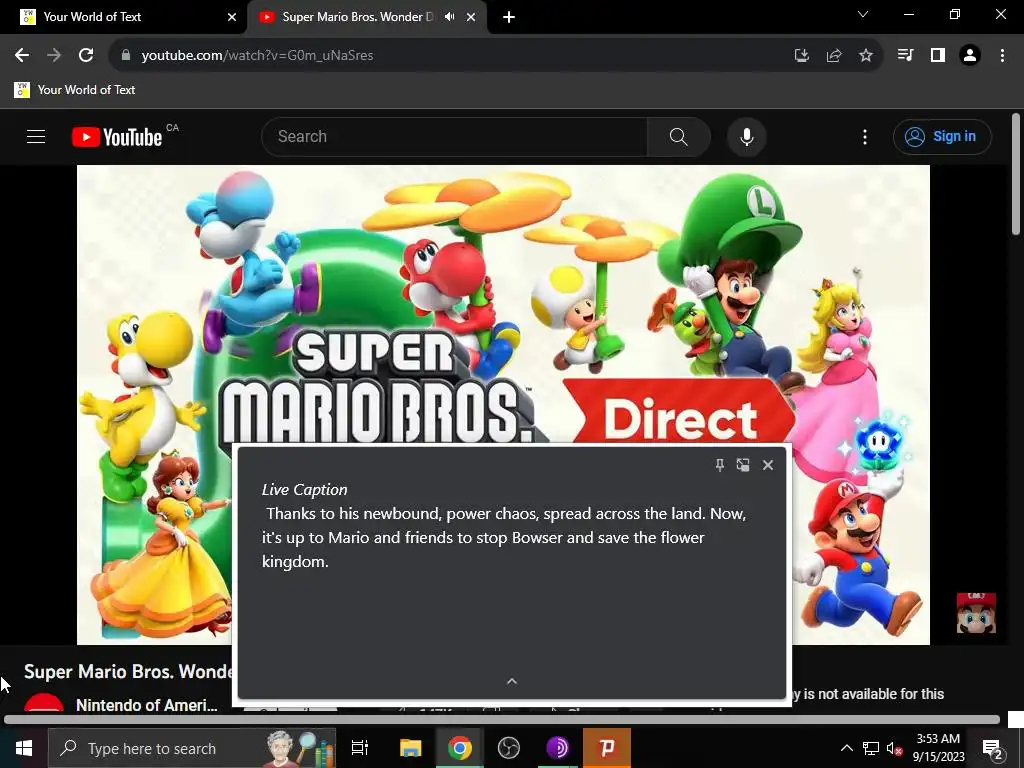Open the tab search dropdown arrow
The width and height of the screenshot is (1024, 768).
click(863, 14)
